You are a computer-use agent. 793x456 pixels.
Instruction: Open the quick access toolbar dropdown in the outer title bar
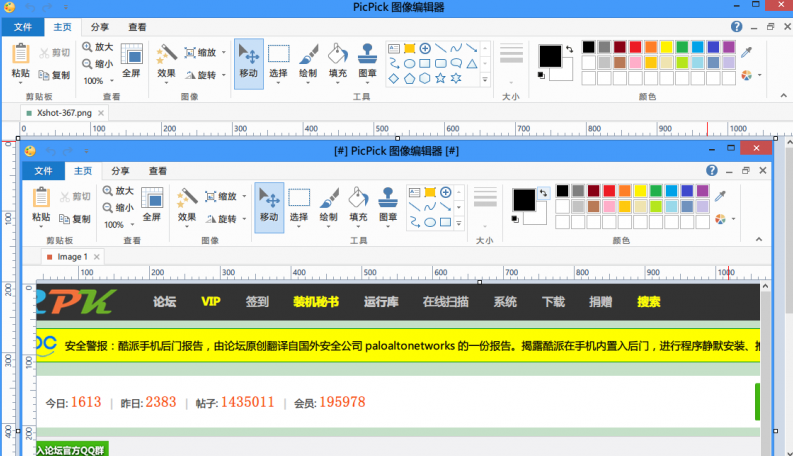coord(66,8)
